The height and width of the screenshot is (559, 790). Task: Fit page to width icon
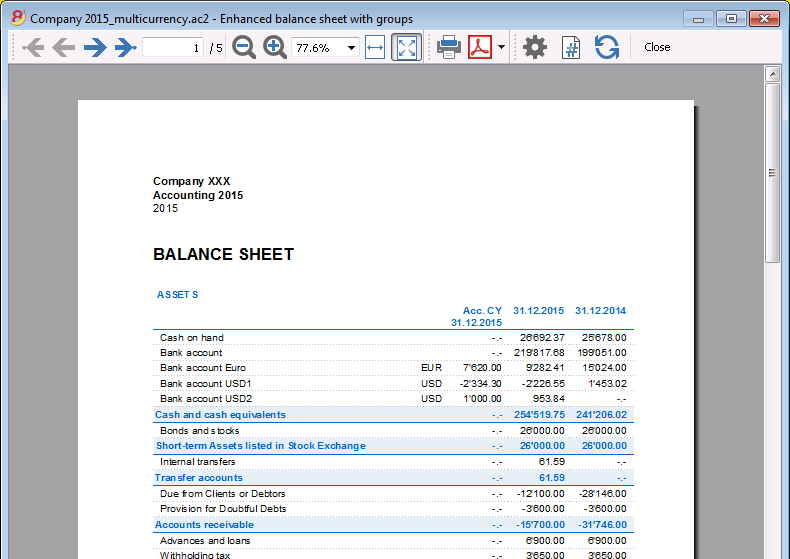[375, 47]
